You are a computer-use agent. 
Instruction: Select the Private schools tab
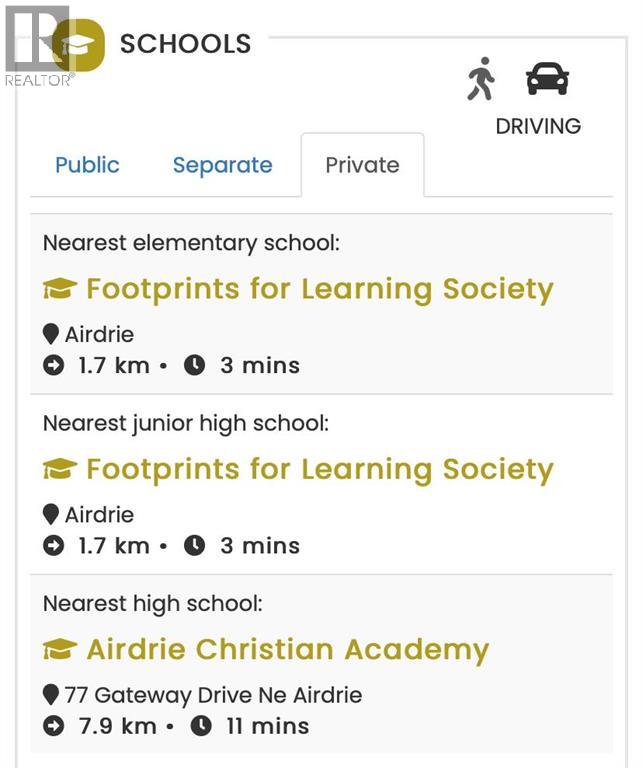(362, 165)
